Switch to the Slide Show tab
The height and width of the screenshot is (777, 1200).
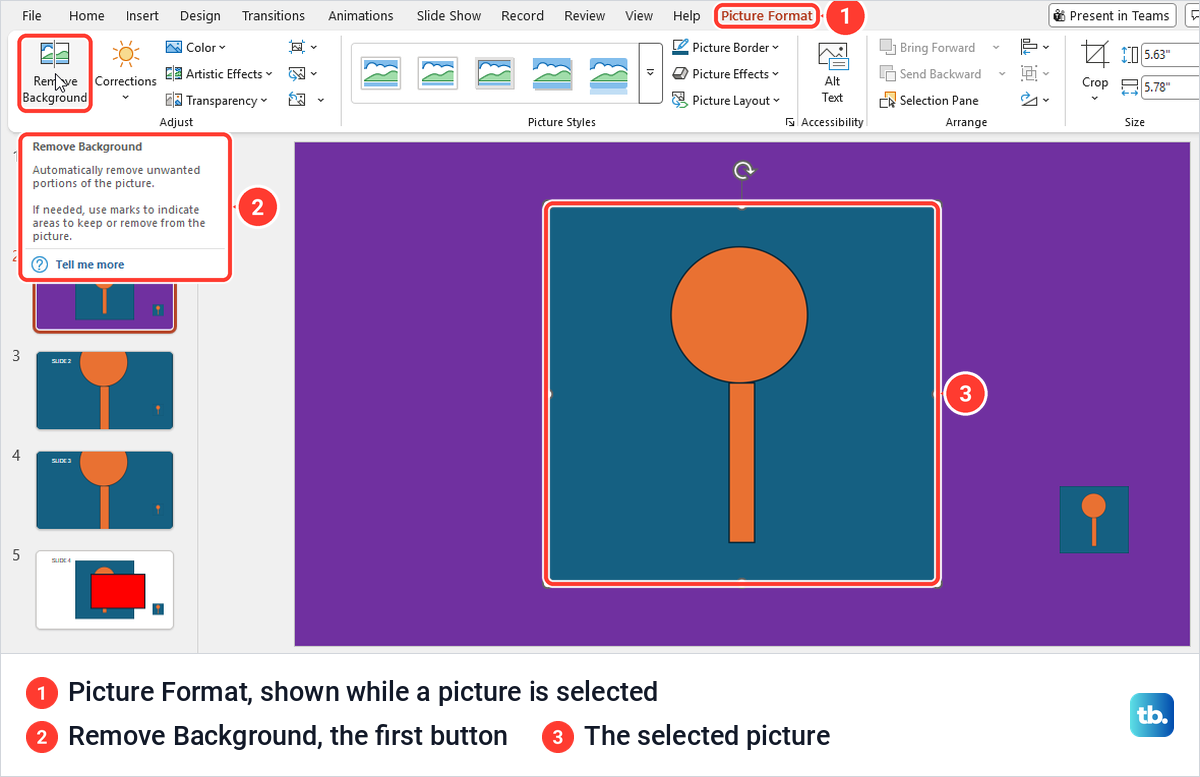[x=449, y=16]
